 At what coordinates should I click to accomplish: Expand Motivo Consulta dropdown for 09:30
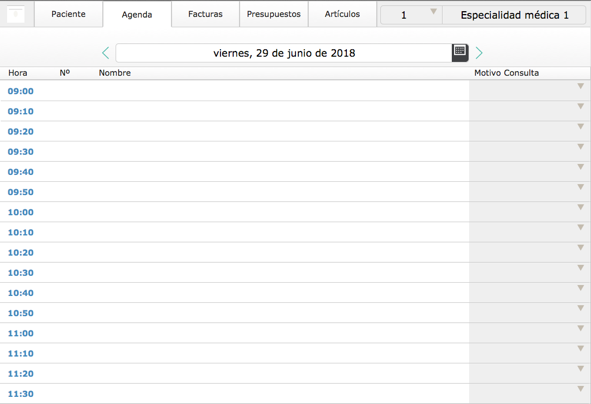(x=580, y=147)
